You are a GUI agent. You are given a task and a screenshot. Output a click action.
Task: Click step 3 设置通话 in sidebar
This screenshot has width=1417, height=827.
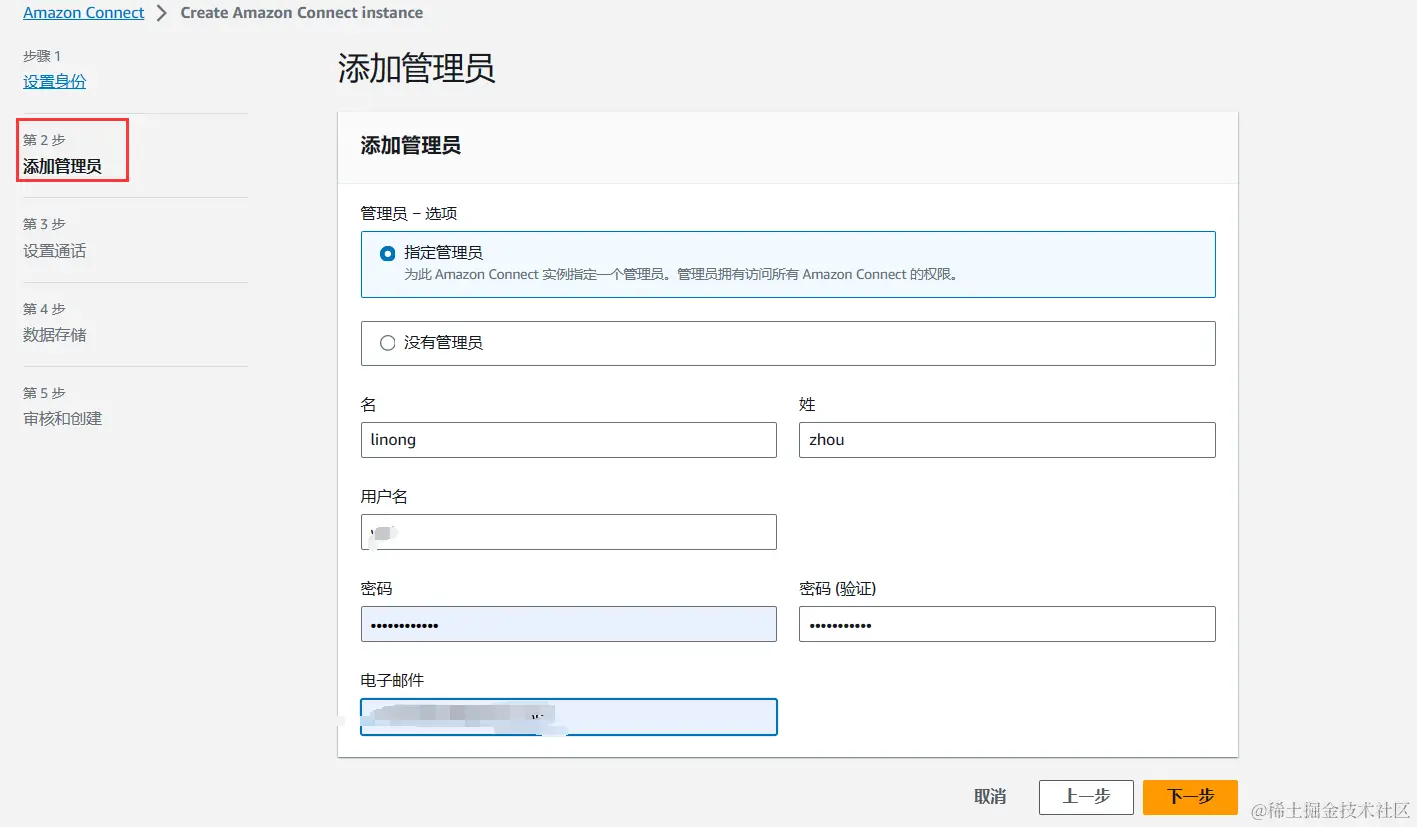[x=55, y=251]
